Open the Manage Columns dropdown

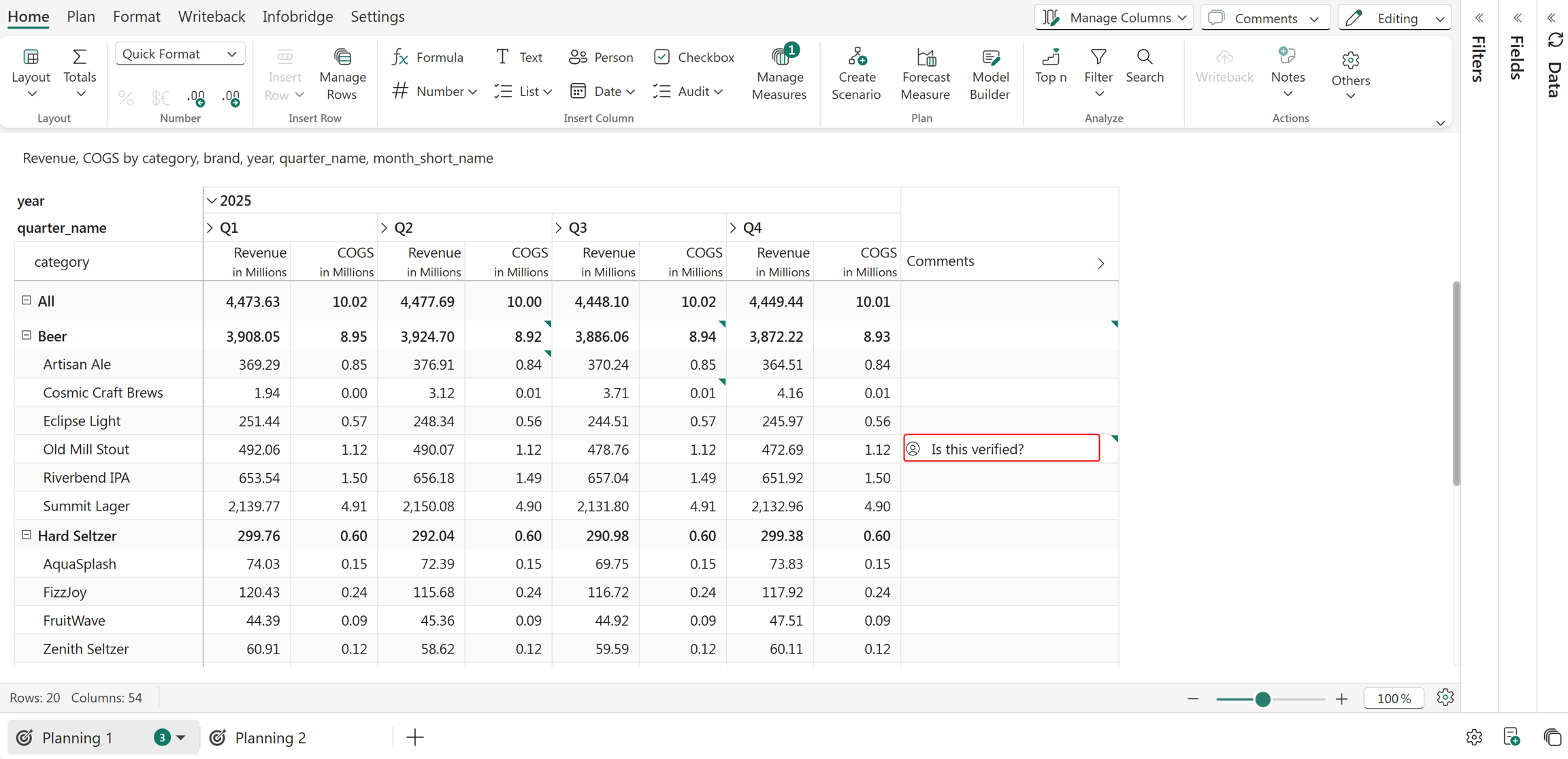tap(1114, 18)
